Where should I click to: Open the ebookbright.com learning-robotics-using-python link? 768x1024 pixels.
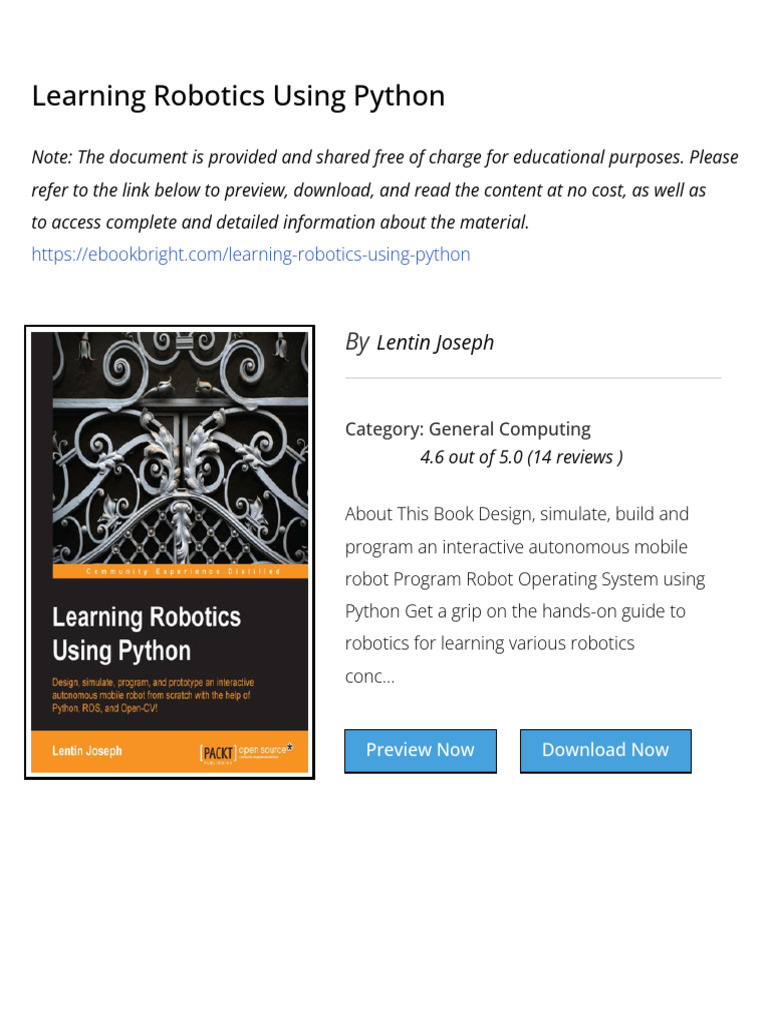point(251,254)
